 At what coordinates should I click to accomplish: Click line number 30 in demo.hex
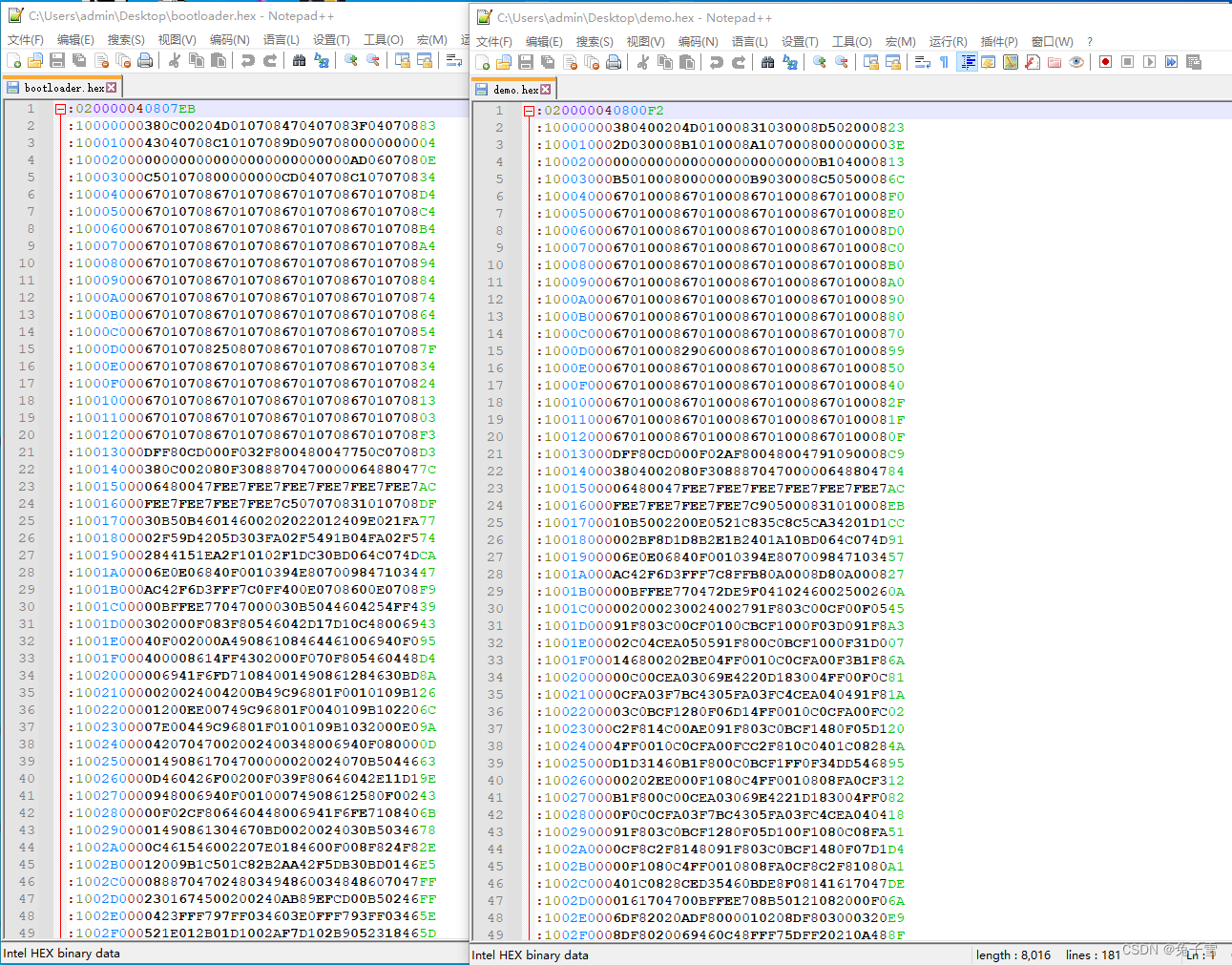point(495,609)
